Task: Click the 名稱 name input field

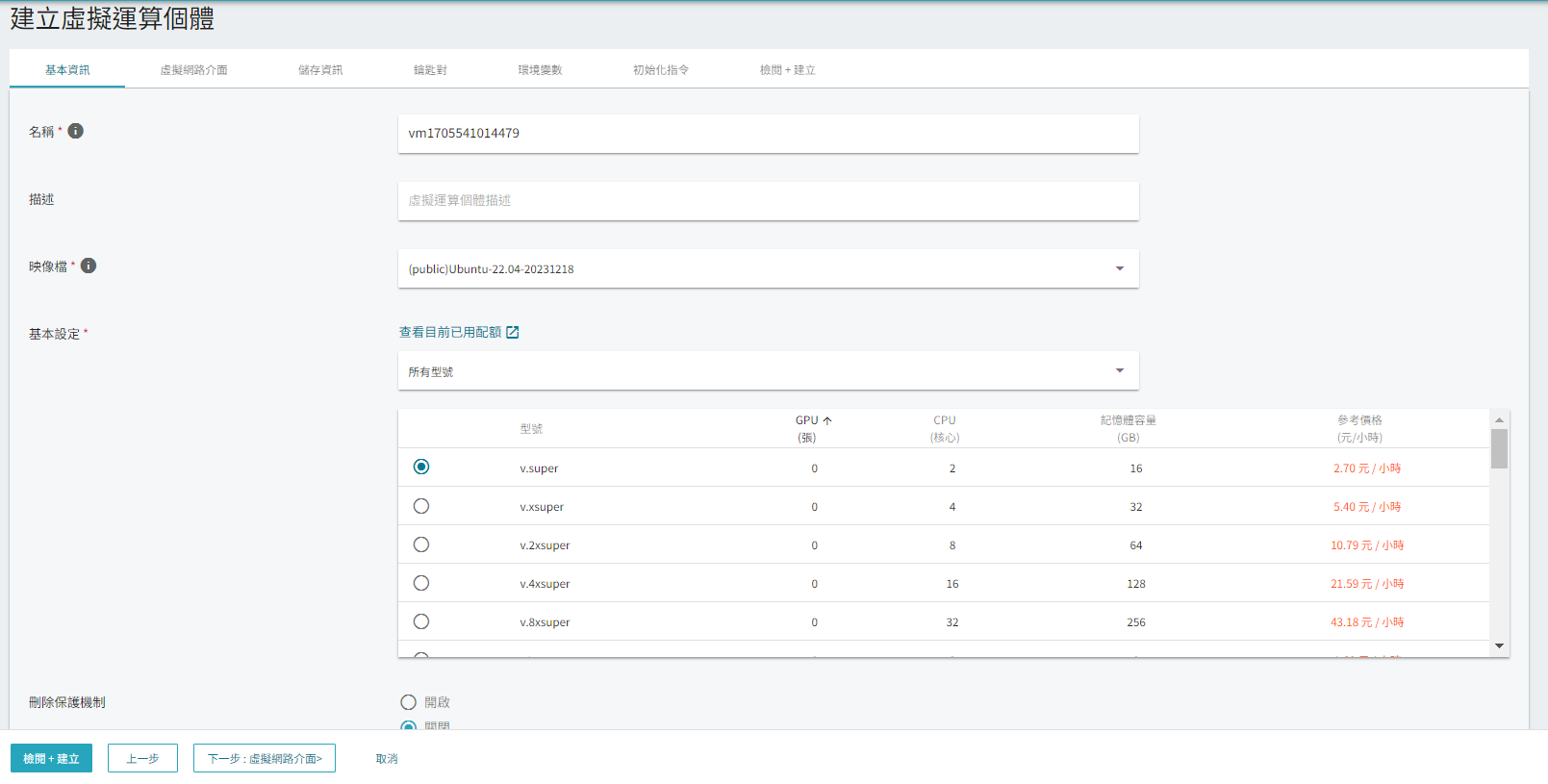Action: point(769,134)
